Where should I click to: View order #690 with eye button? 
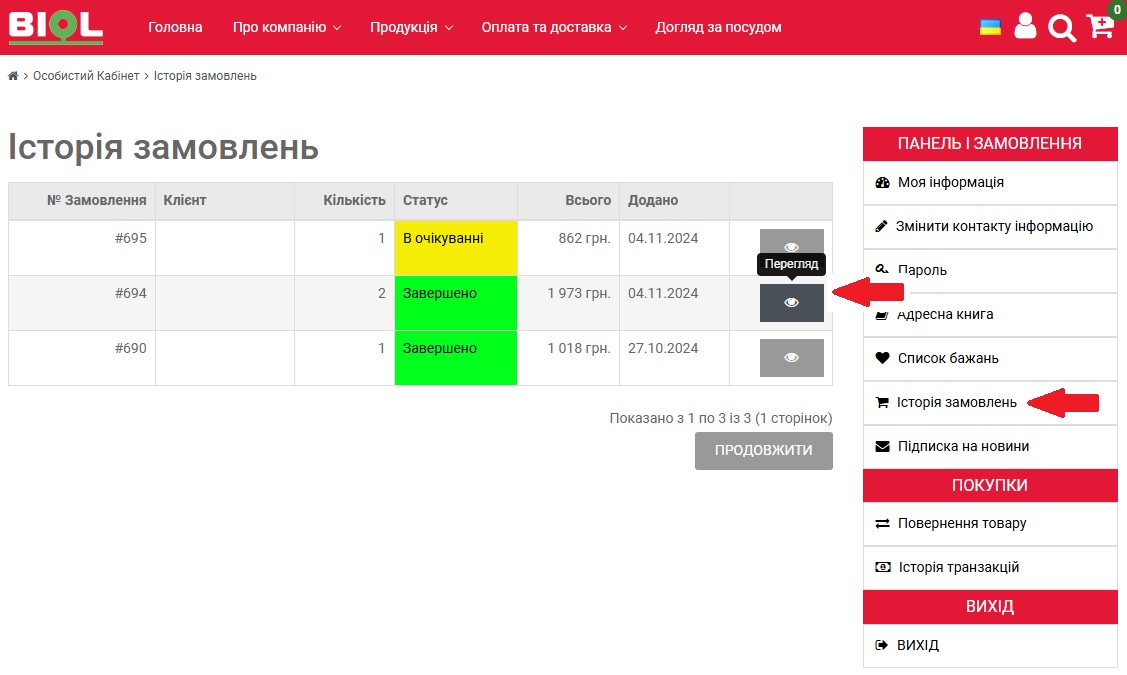pos(791,357)
